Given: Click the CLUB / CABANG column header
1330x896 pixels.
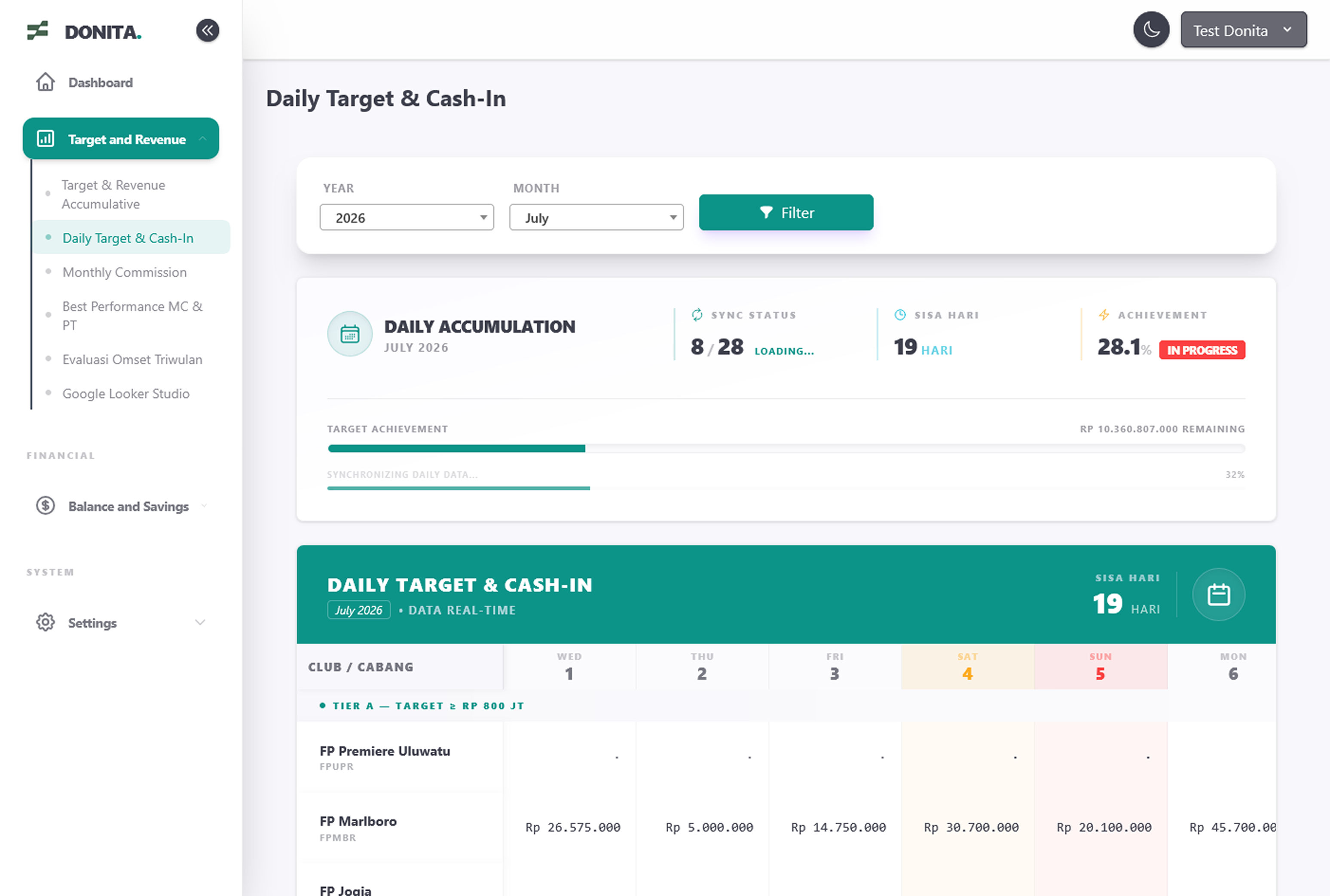Looking at the screenshot, I should (x=400, y=667).
